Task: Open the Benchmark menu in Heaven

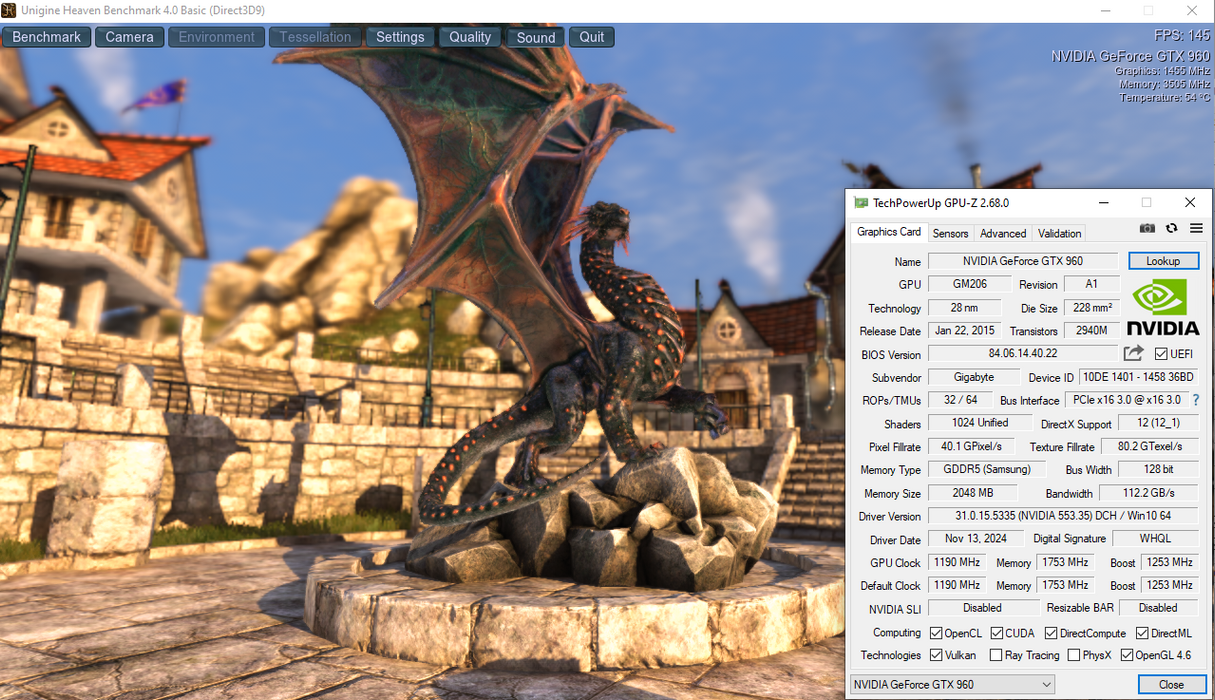Action: [x=47, y=37]
